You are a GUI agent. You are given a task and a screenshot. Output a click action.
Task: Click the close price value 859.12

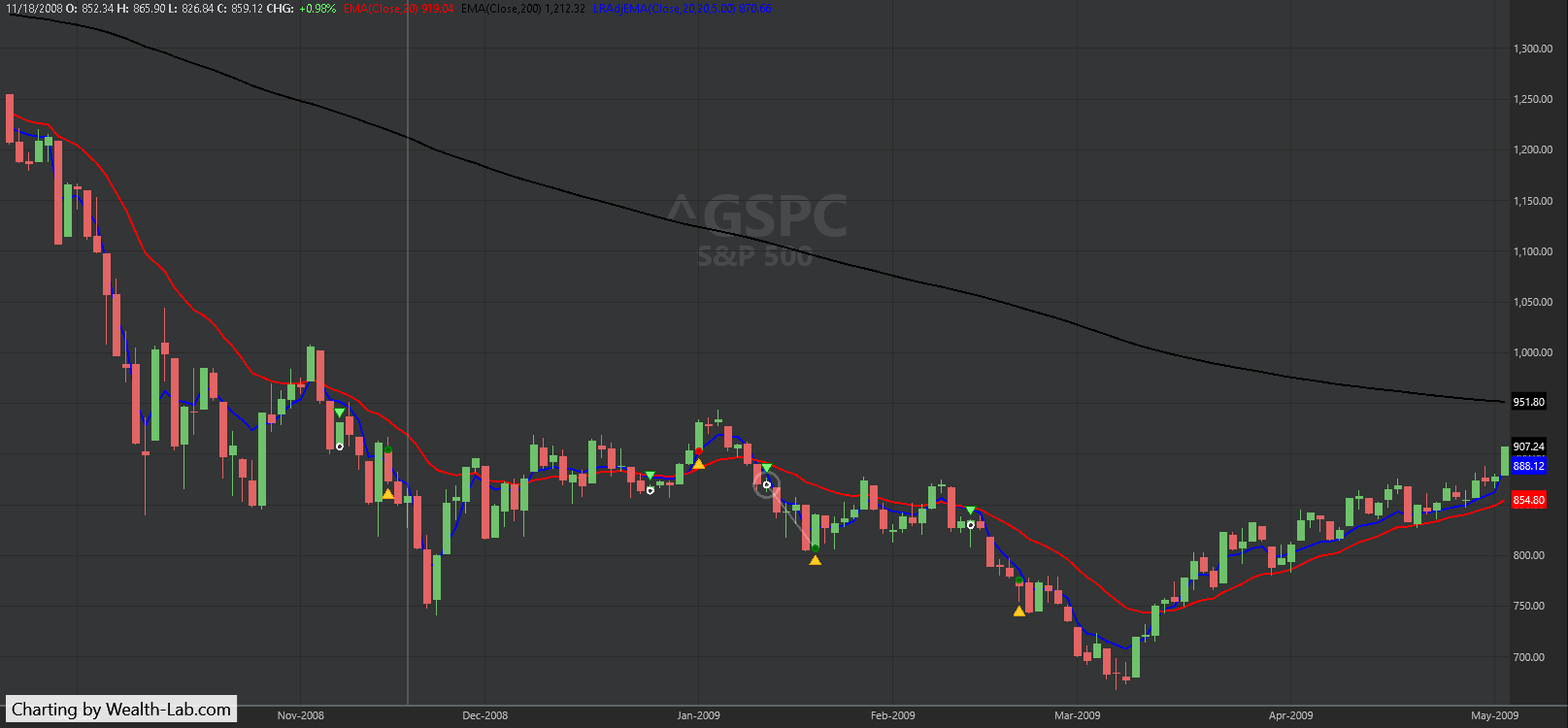tap(247, 9)
